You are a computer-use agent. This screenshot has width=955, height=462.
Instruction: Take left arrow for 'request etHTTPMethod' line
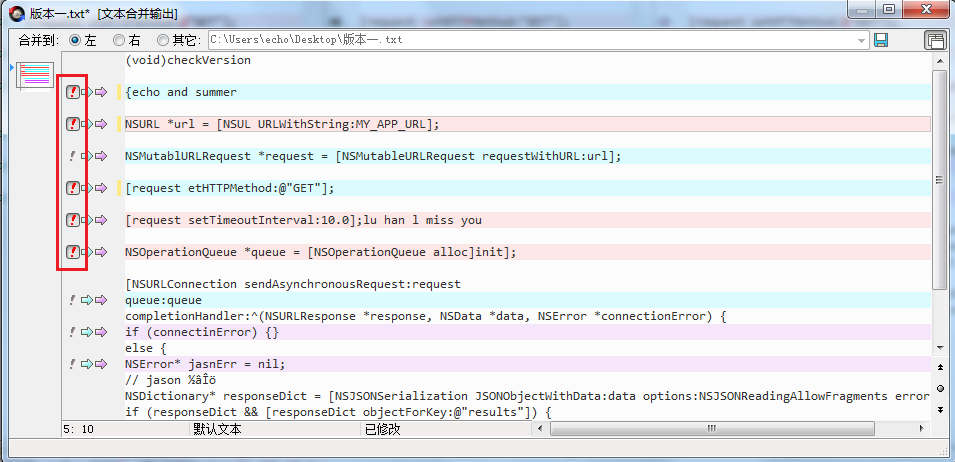coord(88,188)
